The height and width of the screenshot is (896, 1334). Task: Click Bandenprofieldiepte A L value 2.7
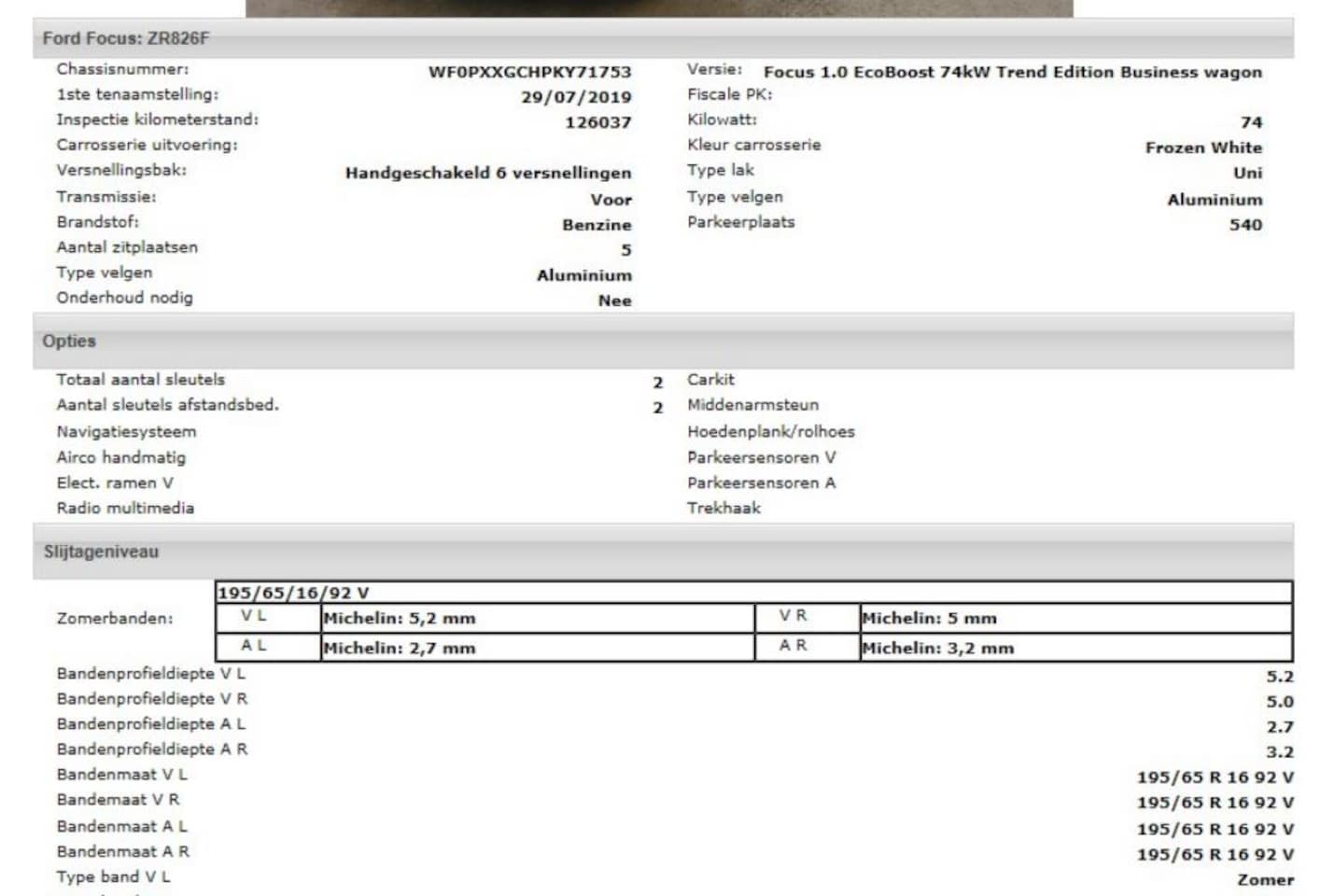(x=1279, y=727)
